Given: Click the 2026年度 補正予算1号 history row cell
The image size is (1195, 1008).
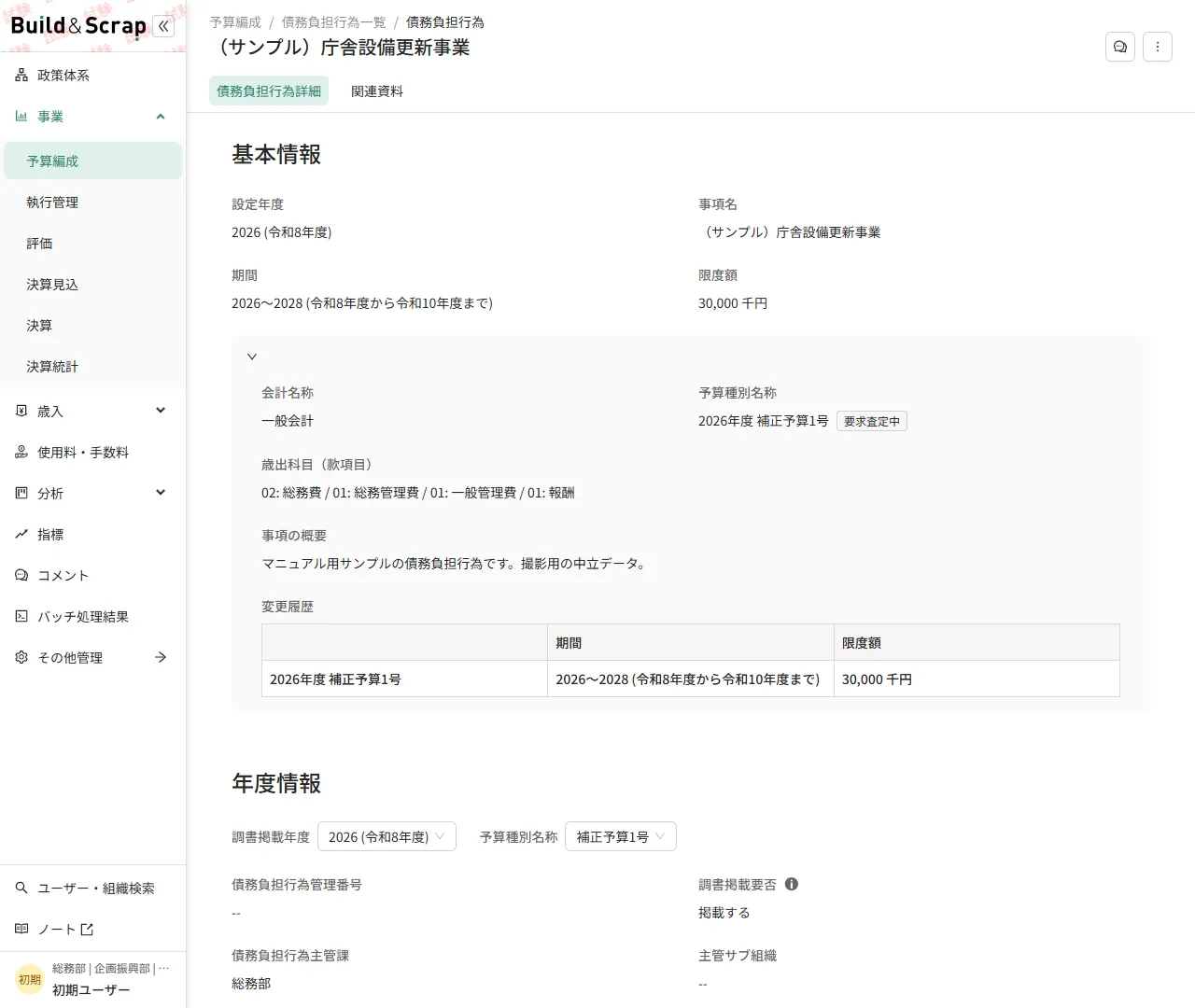Looking at the screenshot, I should coord(404,679).
